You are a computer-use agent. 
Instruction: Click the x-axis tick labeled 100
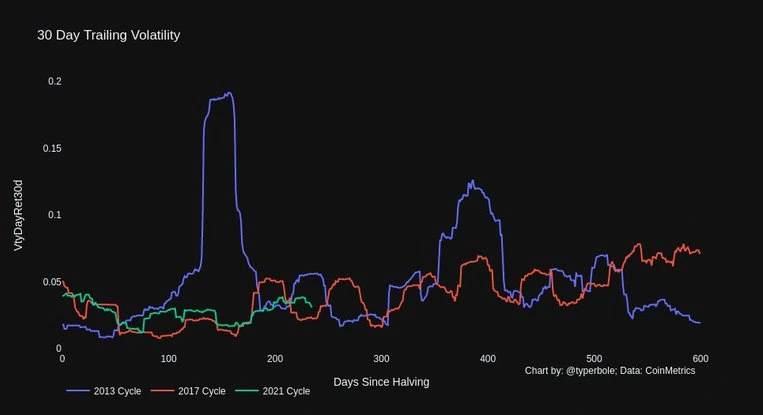(168, 359)
